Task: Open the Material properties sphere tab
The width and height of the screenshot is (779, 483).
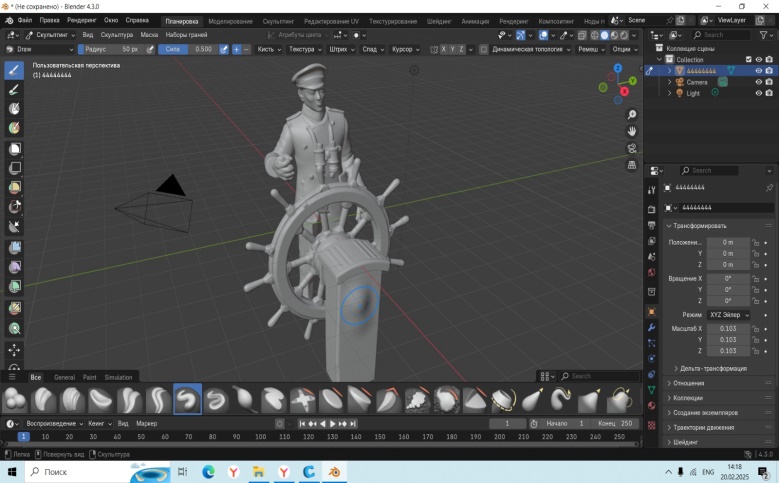Action: click(x=651, y=405)
